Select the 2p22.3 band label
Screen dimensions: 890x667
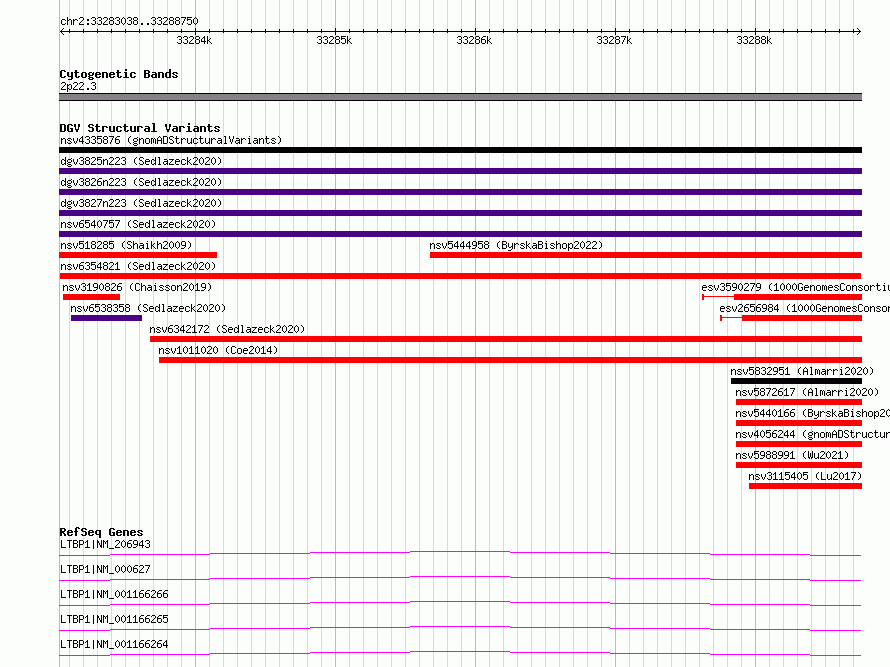(x=78, y=86)
